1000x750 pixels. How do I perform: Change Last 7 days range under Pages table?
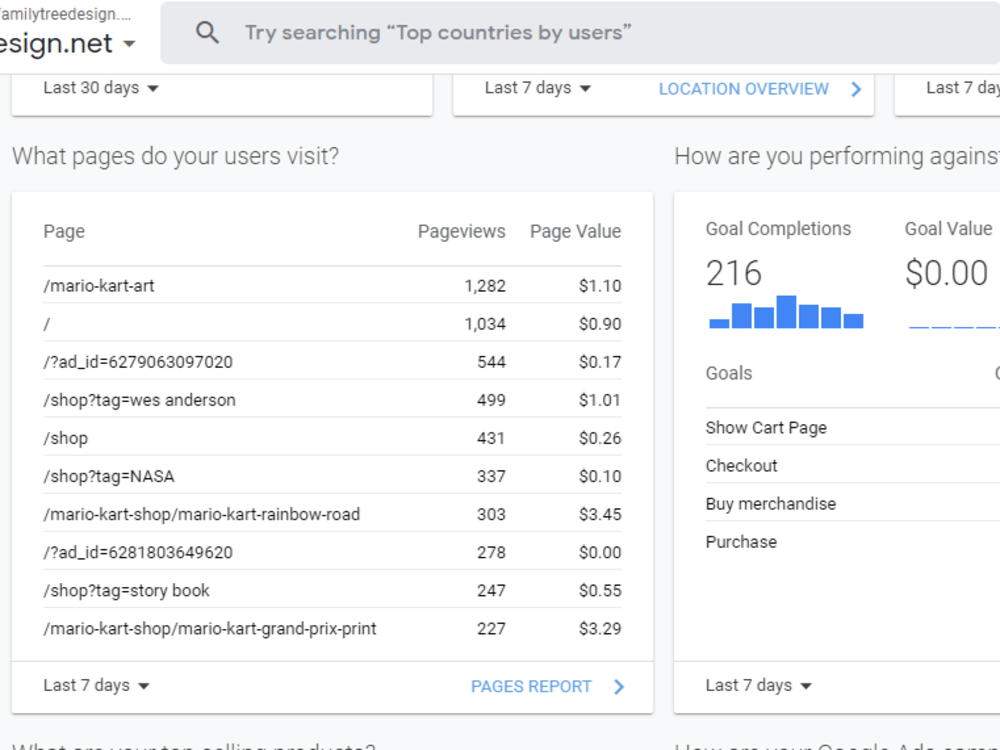(96, 686)
